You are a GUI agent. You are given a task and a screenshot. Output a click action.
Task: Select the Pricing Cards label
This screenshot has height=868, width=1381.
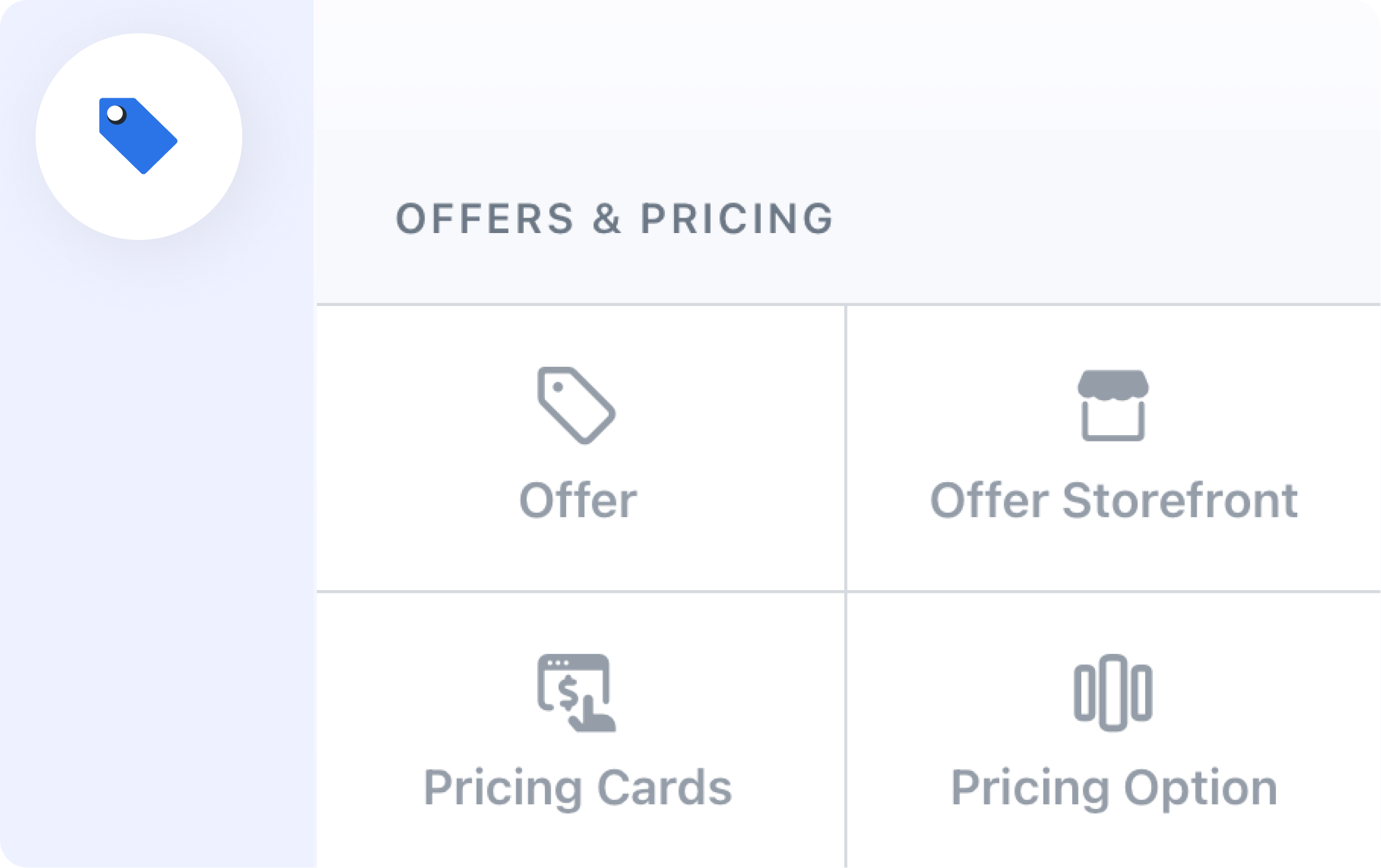tap(578, 789)
